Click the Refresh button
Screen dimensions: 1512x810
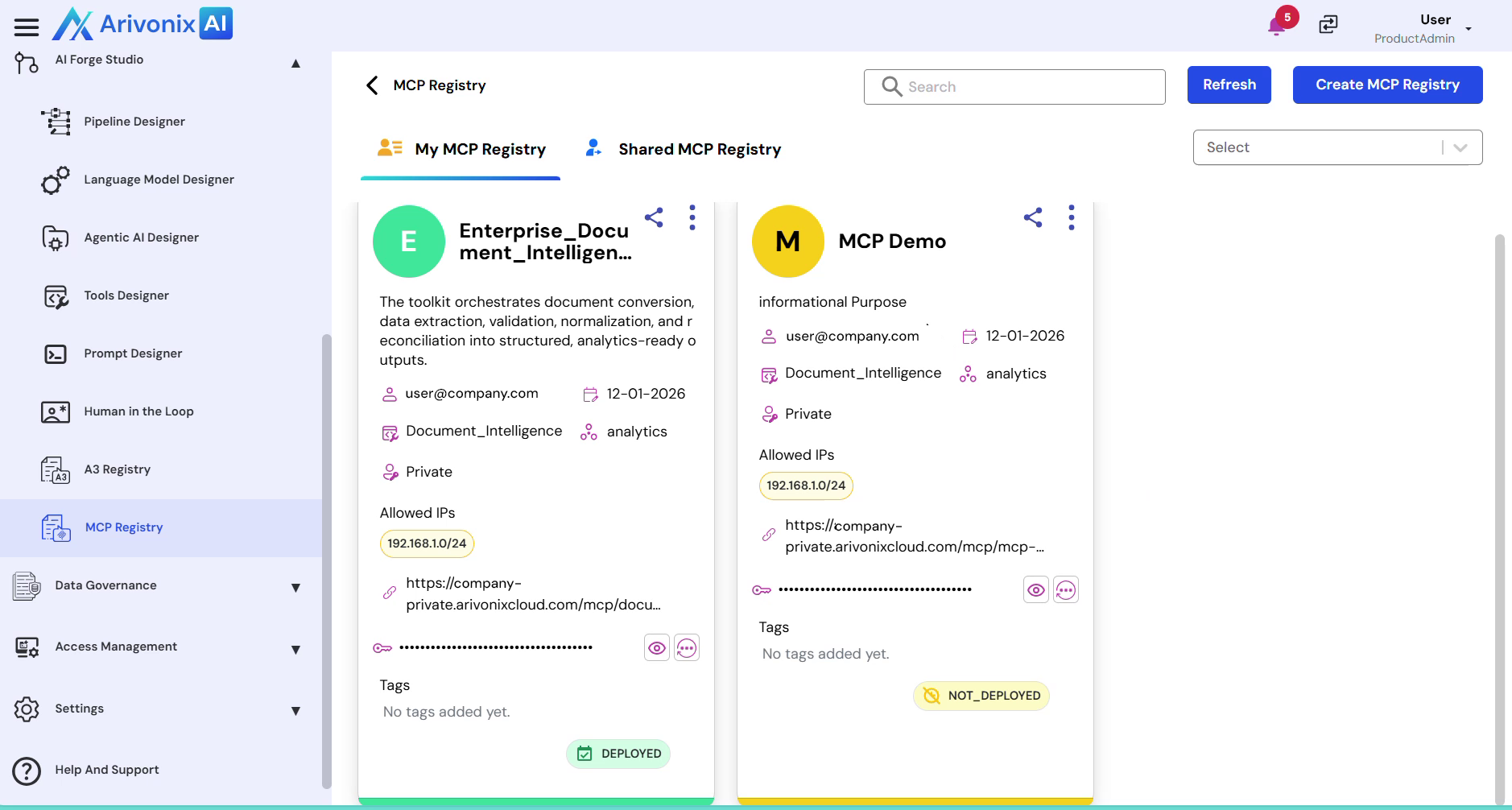[1229, 85]
